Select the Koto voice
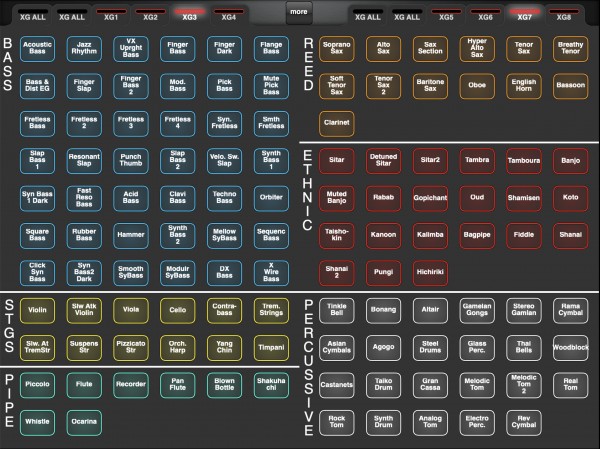Screen dimensions: 600x449 [571, 198]
